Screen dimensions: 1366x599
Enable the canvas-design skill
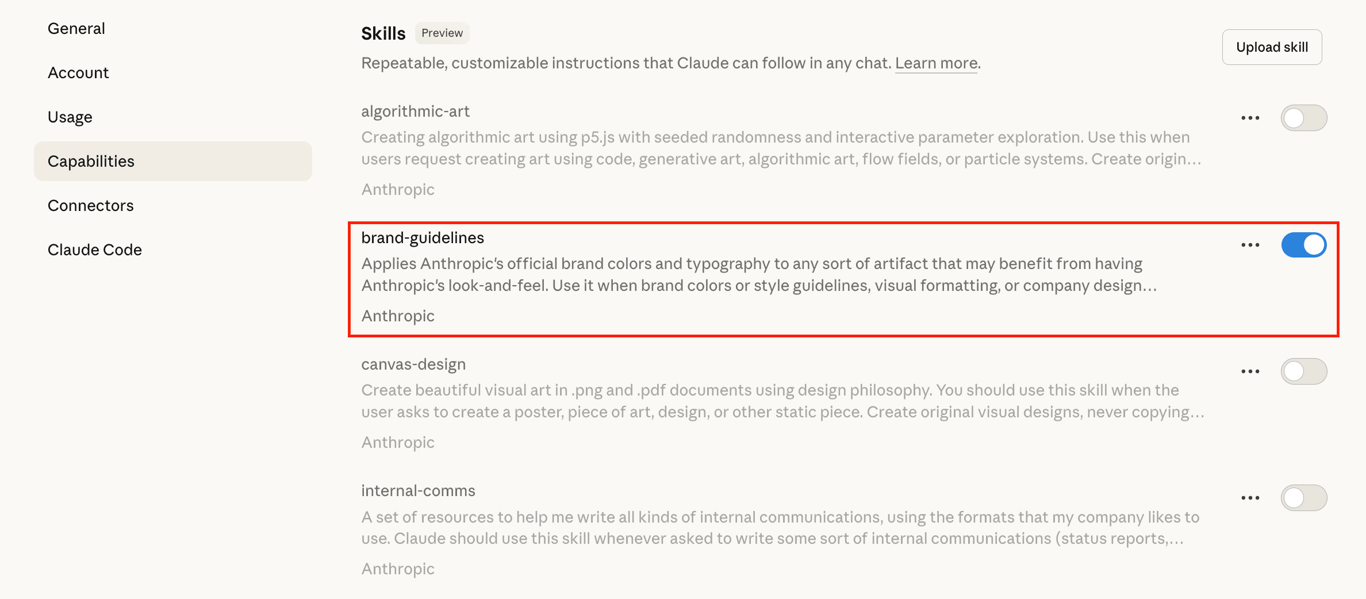pyautogui.click(x=1304, y=371)
